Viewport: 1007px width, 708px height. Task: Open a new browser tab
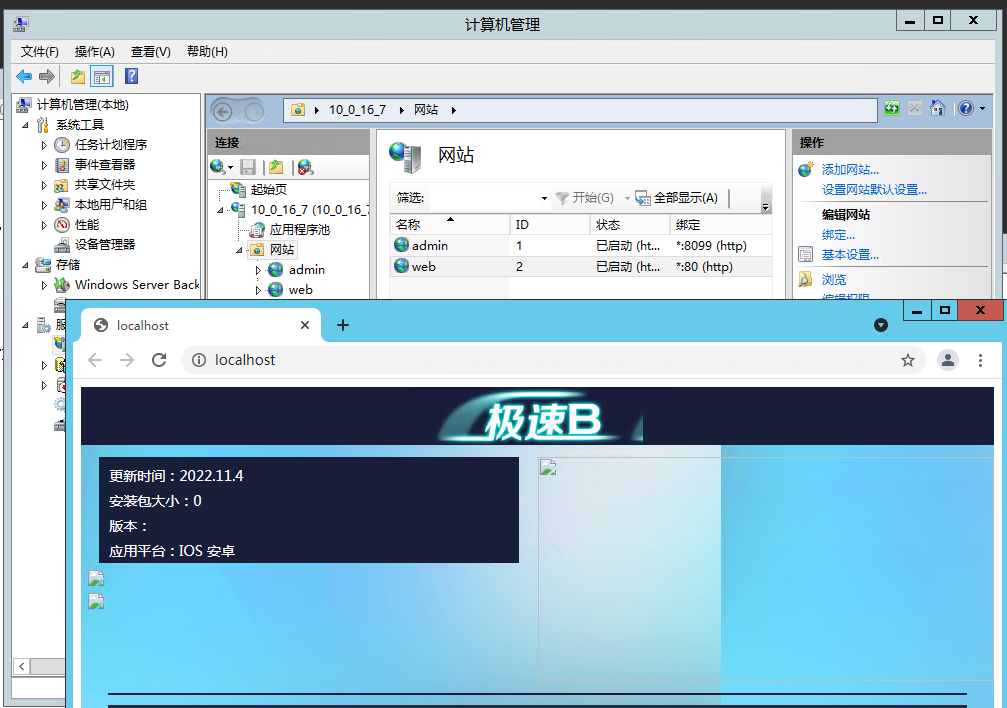click(343, 325)
